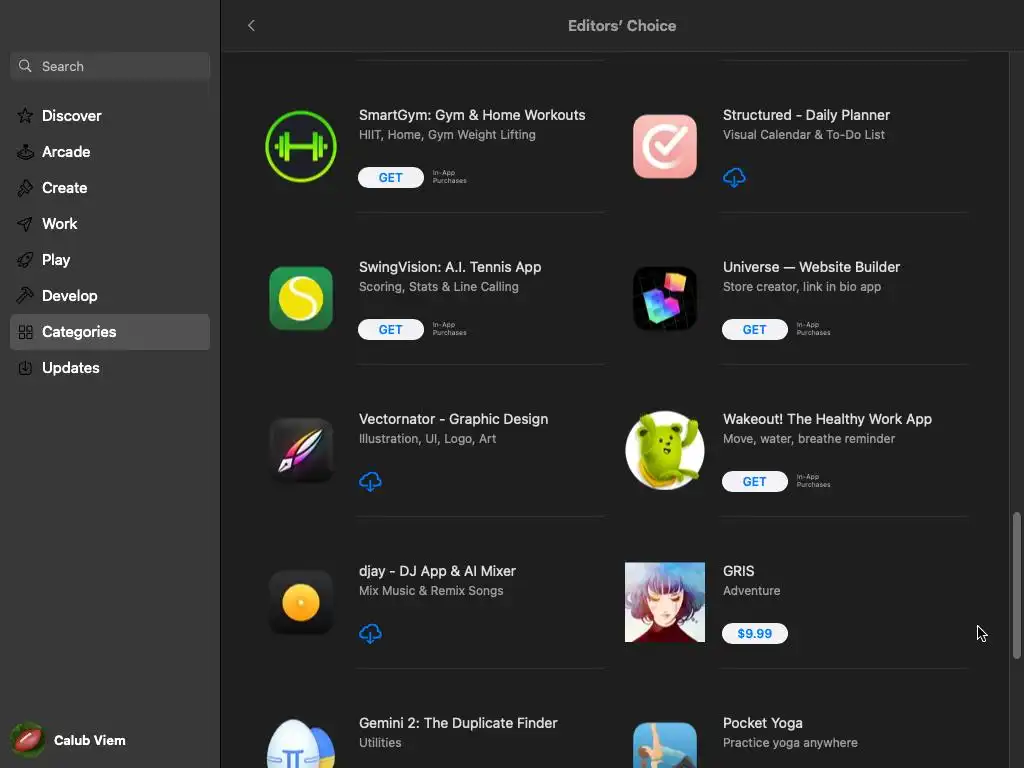The image size is (1024, 768).
Task: Click the vertical scrollbar thumb
Action: coord(1016,586)
